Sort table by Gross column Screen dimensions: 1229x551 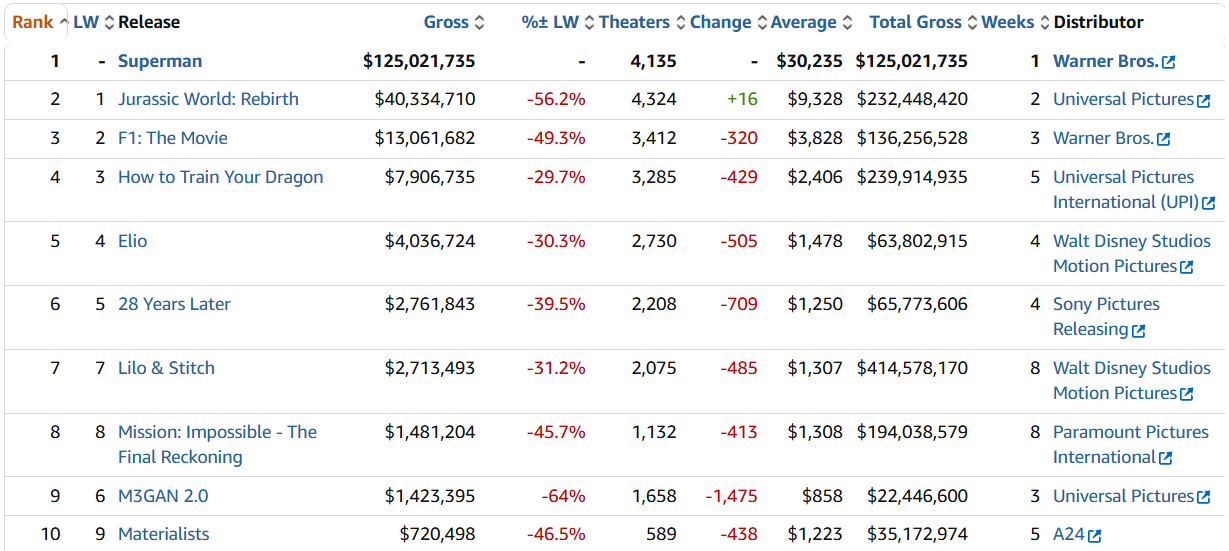pyautogui.click(x=446, y=22)
